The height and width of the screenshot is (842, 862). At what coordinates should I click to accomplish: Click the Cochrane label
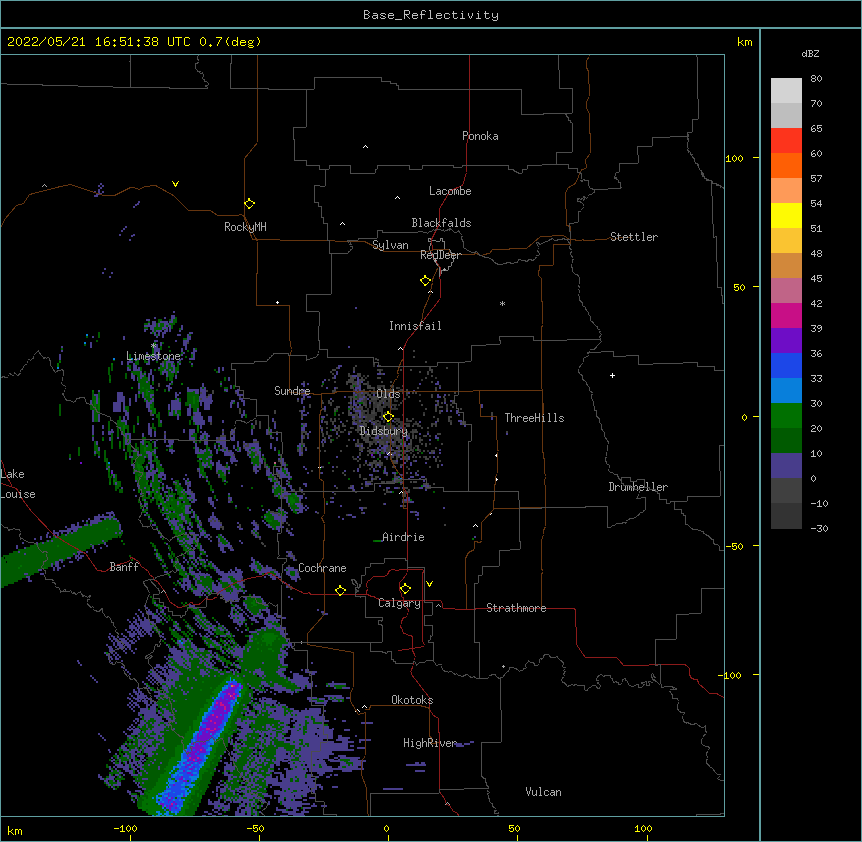[x=322, y=568]
